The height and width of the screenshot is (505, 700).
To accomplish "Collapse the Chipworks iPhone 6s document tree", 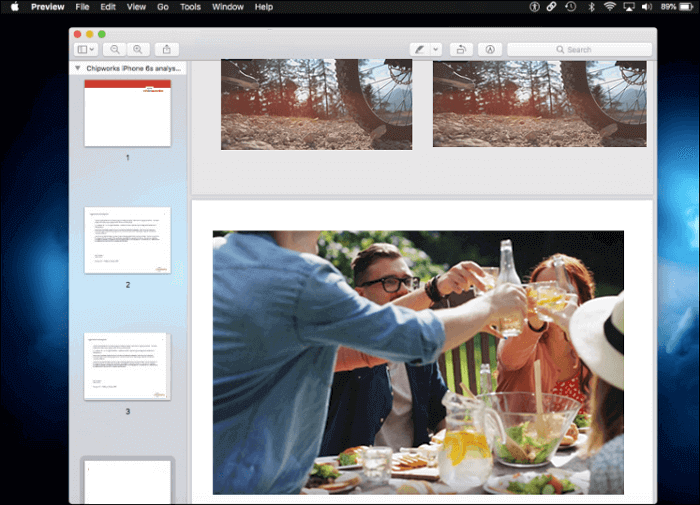I will point(78,68).
